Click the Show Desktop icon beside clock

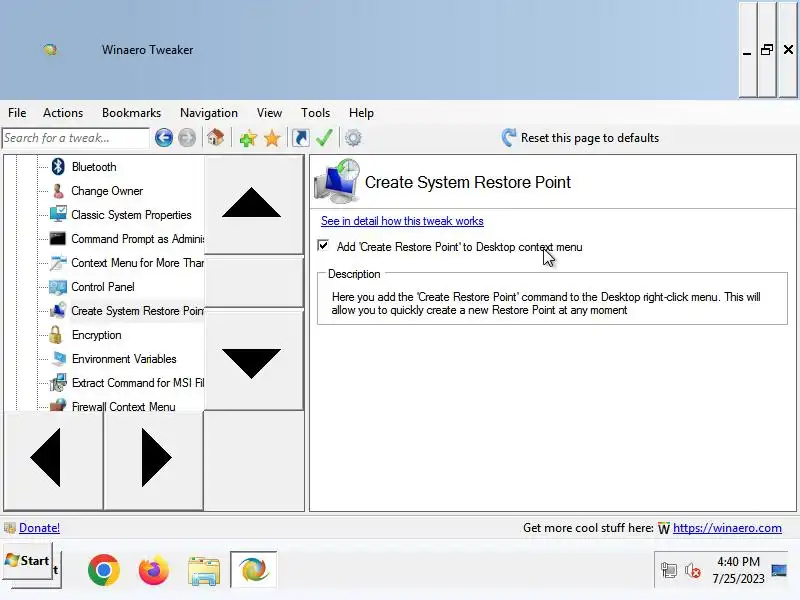(x=779, y=570)
